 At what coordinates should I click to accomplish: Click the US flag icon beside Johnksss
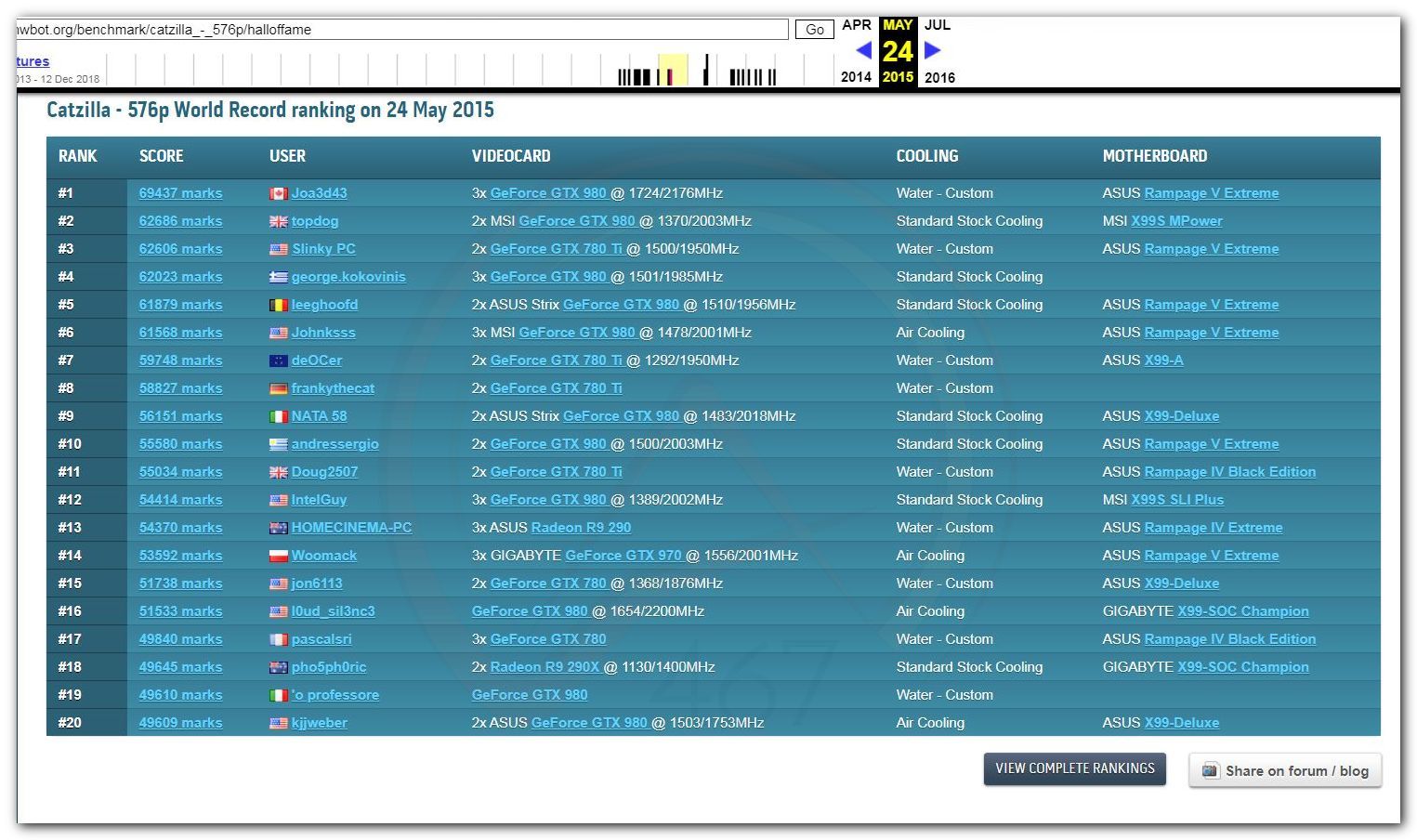pos(278,333)
